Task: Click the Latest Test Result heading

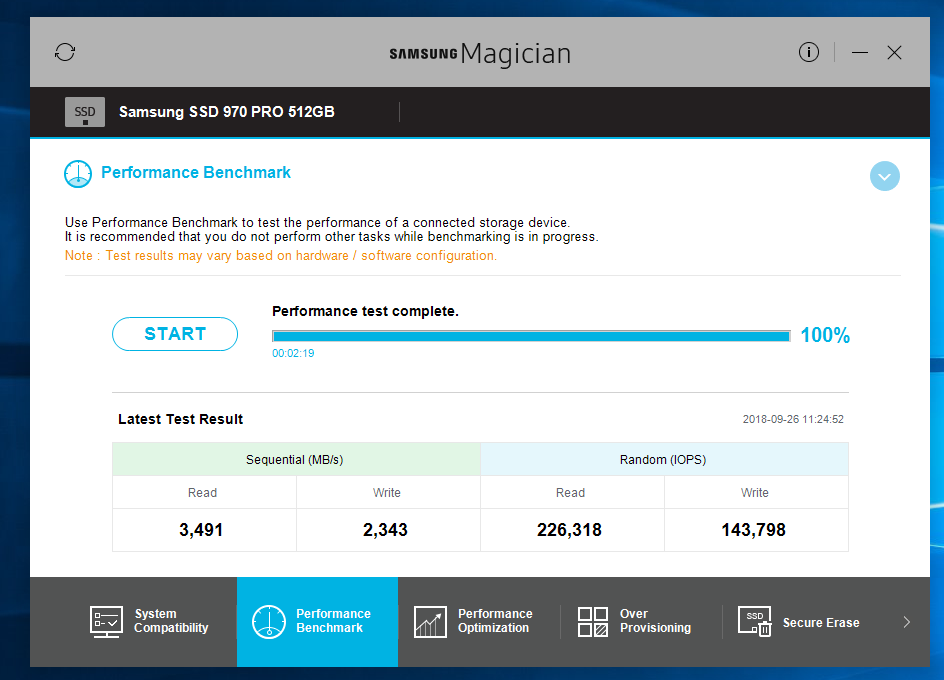Action: point(181,419)
